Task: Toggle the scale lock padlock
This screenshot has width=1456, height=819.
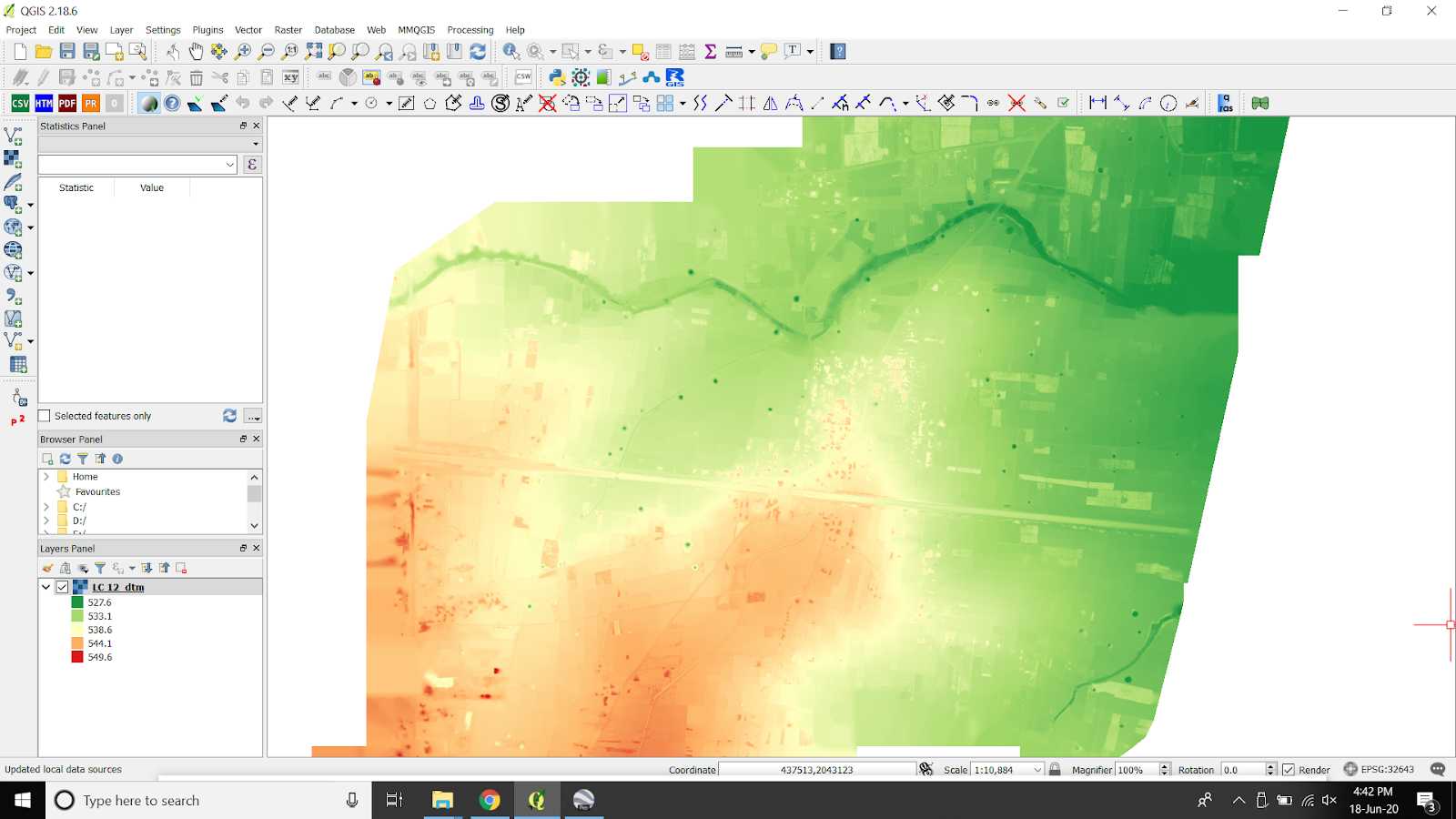Action: (x=1055, y=769)
